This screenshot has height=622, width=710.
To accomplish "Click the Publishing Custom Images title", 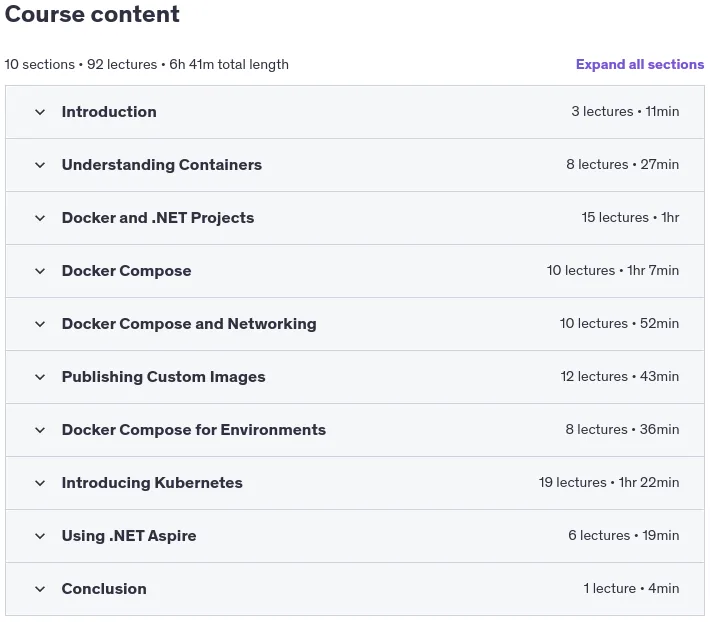I will pos(163,377).
